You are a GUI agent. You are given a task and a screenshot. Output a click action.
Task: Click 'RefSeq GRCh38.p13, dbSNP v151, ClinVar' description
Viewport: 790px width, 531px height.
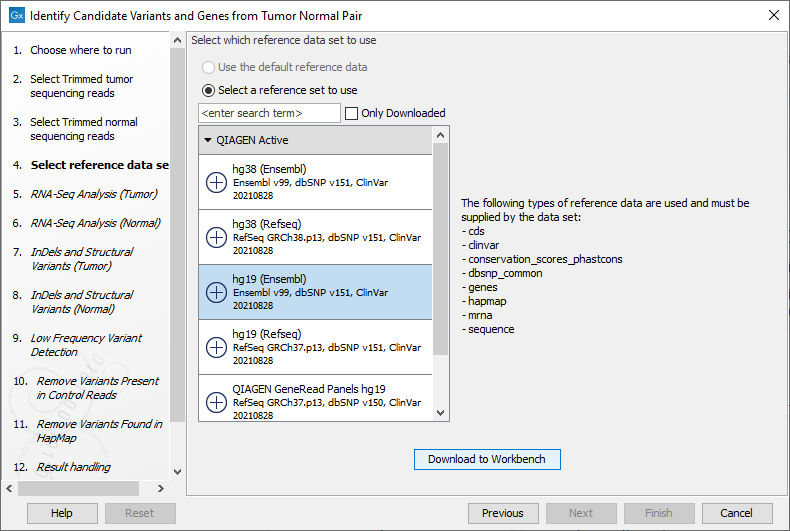326,238
